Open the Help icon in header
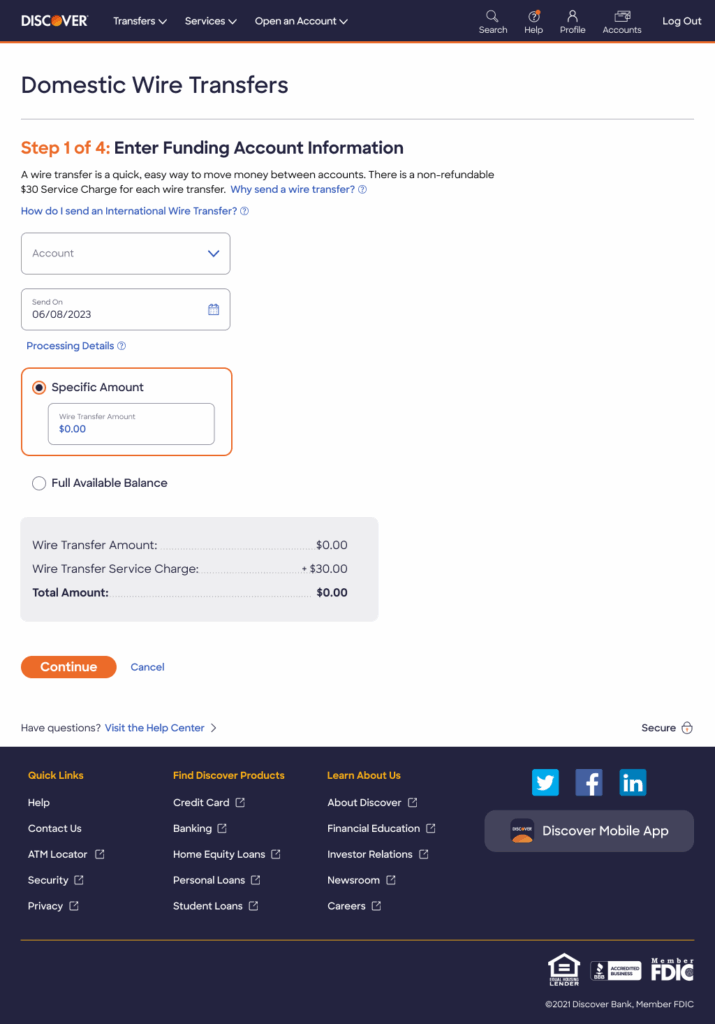This screenshot has height=1024, width=715. tap(534, 16)
